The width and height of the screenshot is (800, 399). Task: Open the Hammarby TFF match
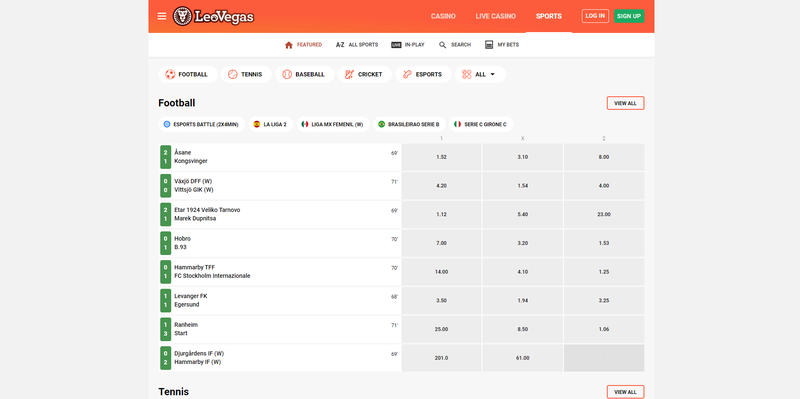point(280,272)
